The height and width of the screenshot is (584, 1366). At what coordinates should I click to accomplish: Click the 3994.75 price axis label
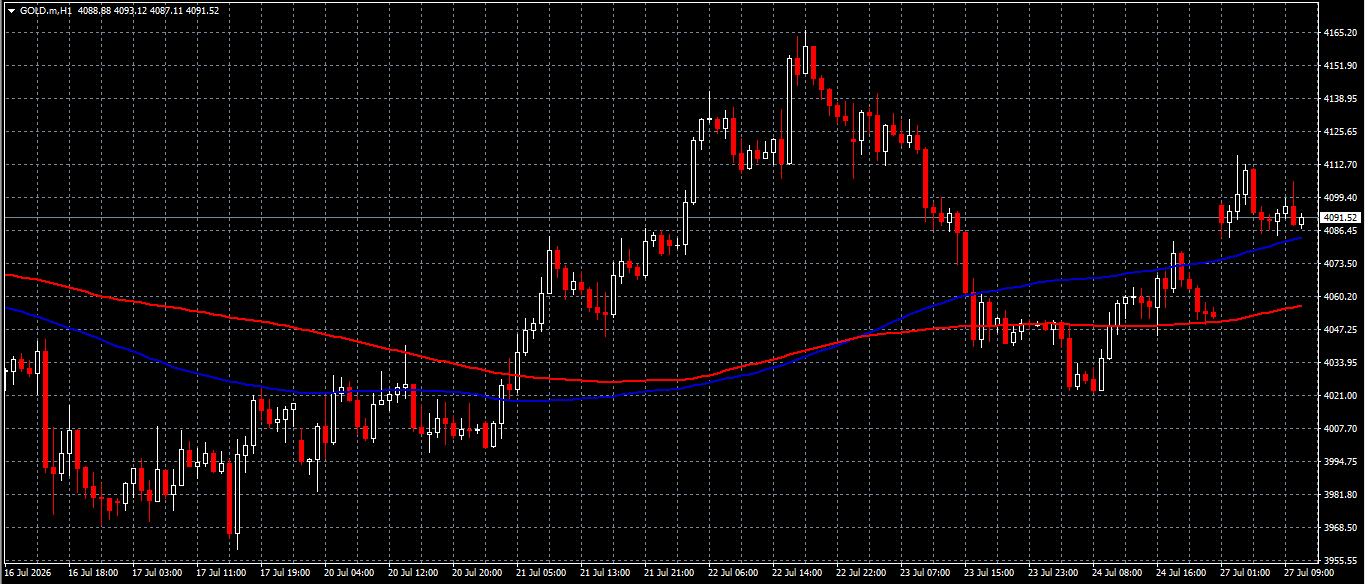[x=1338, y=462]
